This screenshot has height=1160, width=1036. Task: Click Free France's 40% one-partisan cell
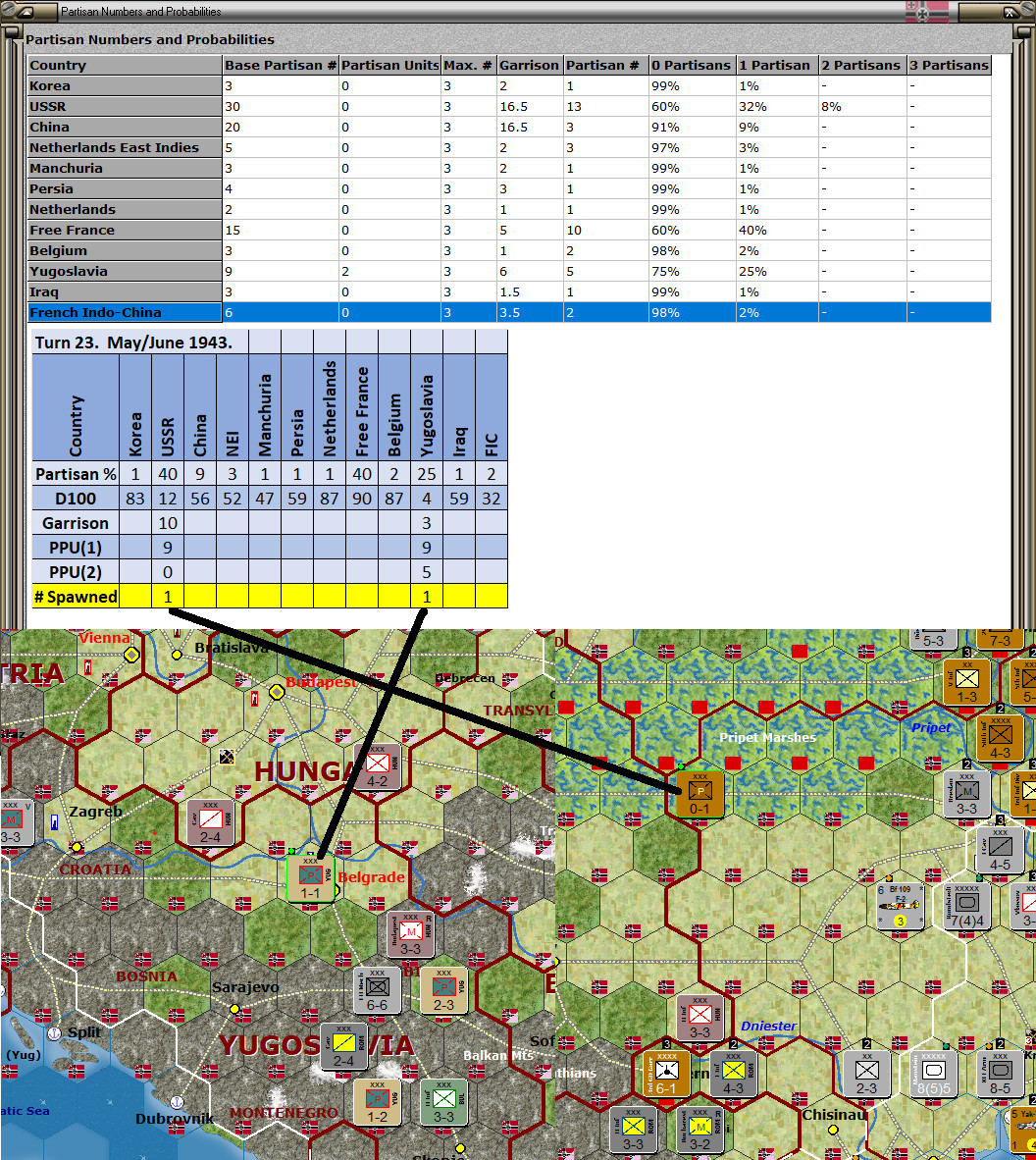point(777,230)
